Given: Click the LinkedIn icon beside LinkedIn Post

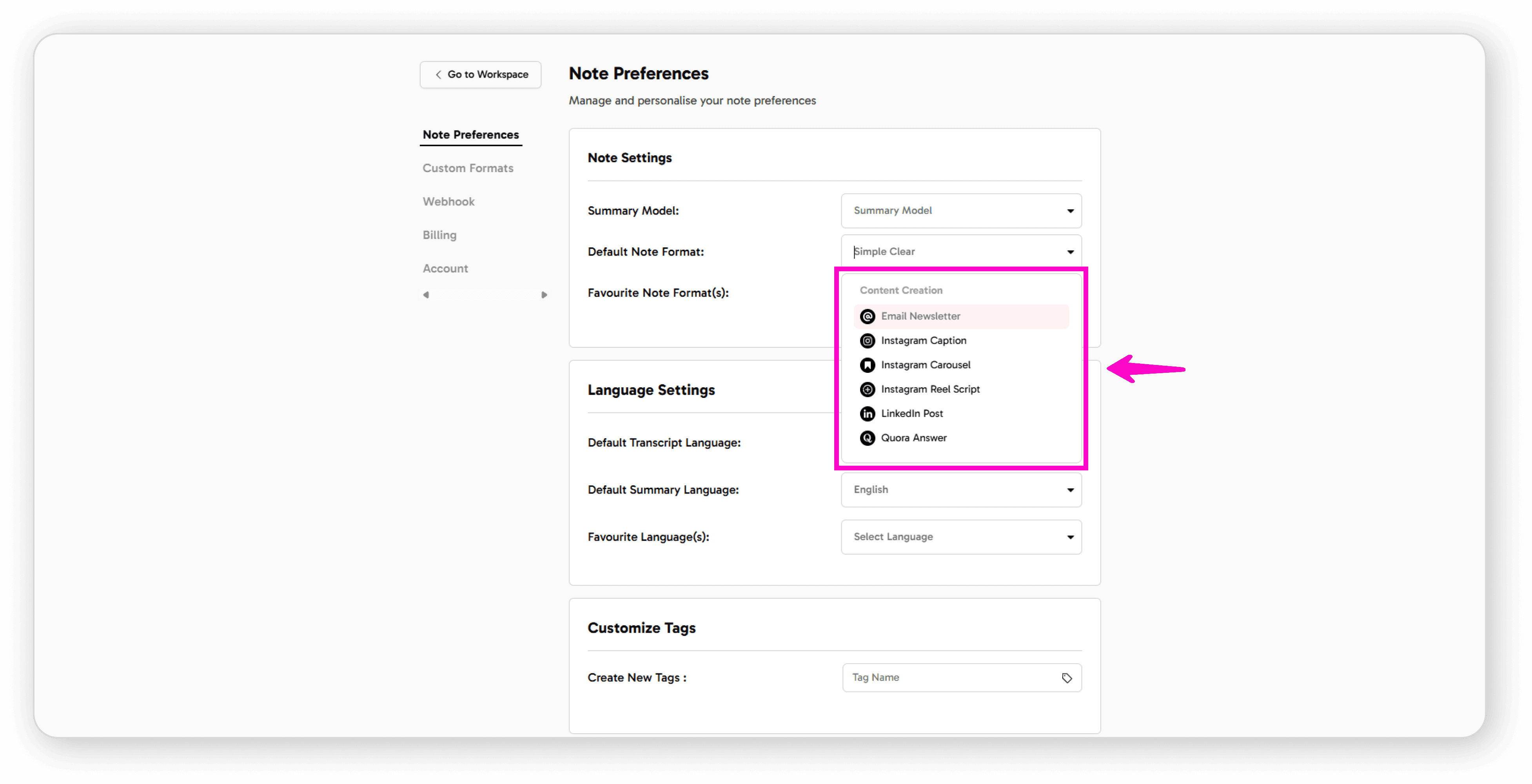Looking at the screenshot, I should [867, 414].
